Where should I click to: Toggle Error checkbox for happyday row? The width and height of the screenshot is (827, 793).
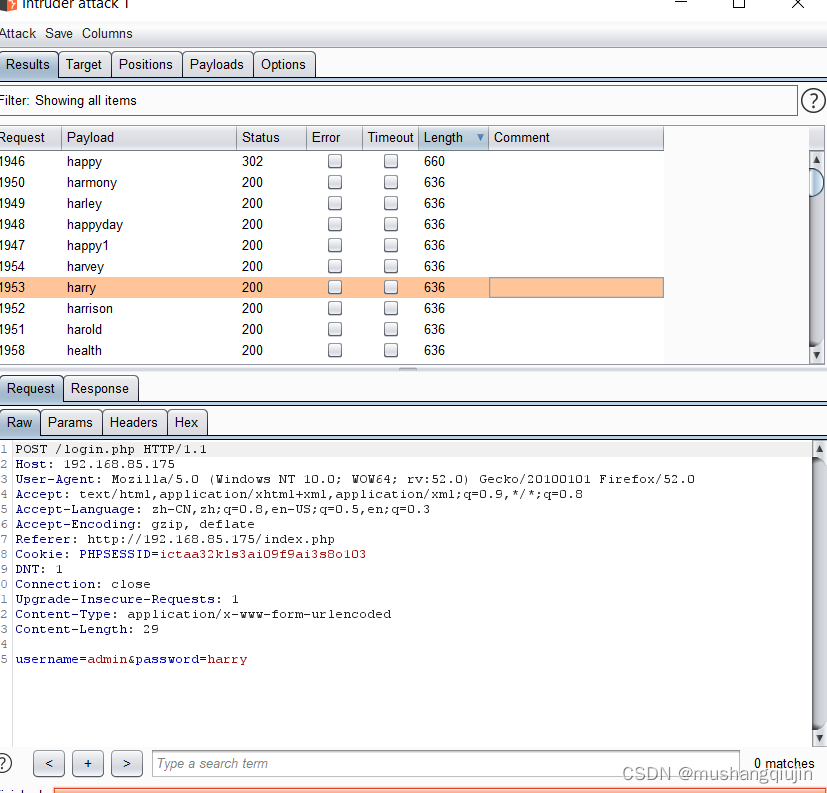(x=335, y=224)
